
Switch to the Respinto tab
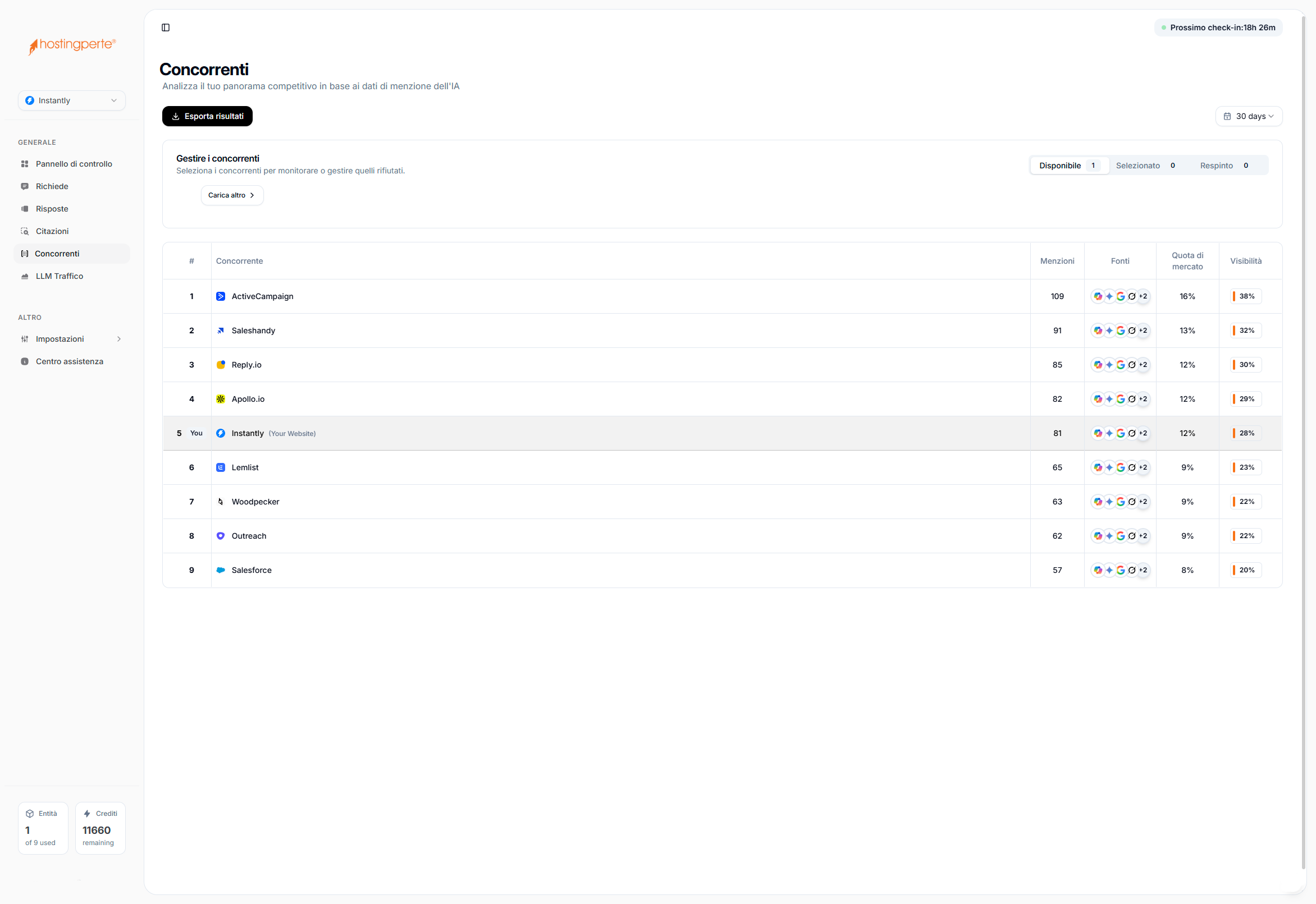tap(1223, 166)
